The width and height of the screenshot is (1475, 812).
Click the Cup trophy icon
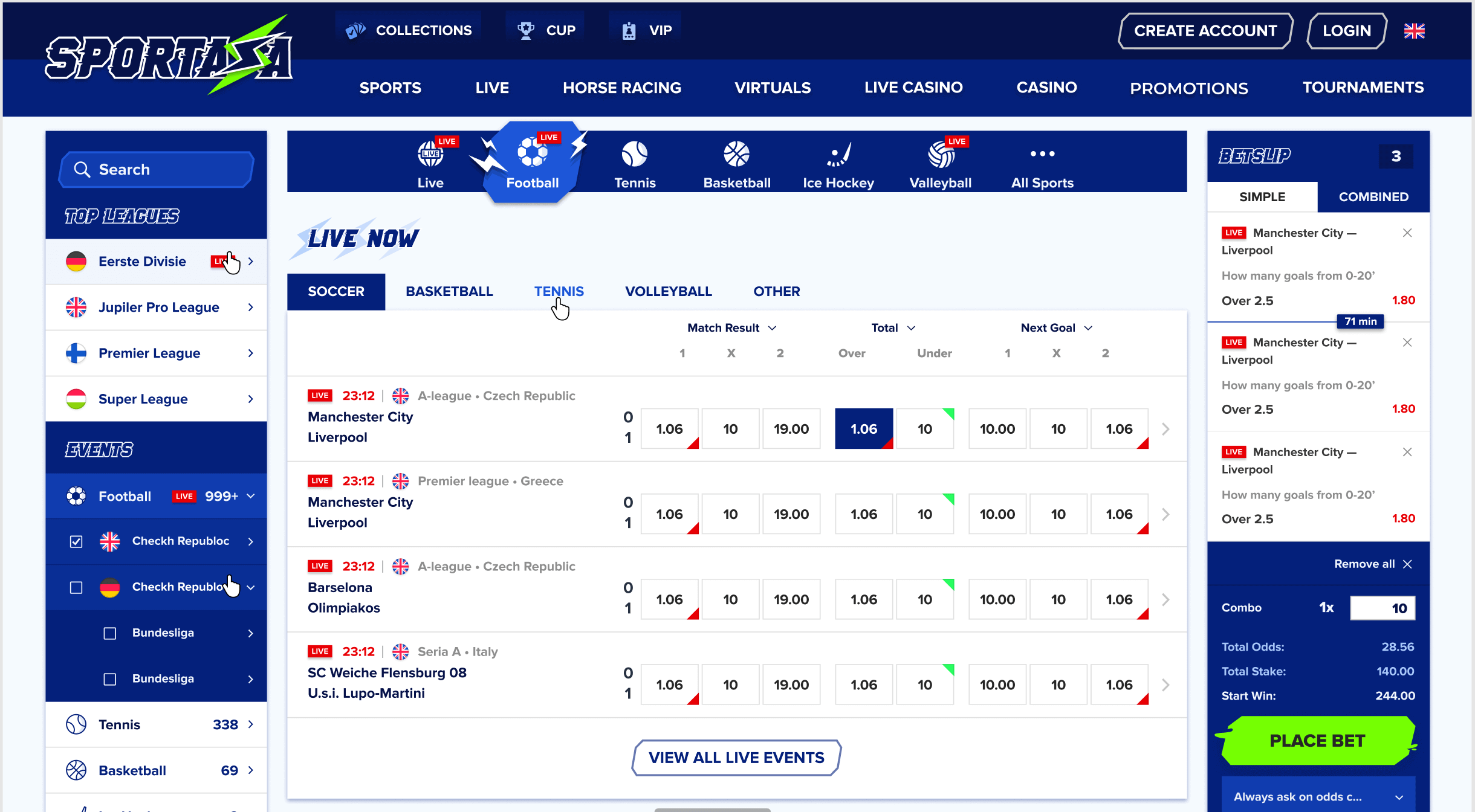click(x=526, y=30)
